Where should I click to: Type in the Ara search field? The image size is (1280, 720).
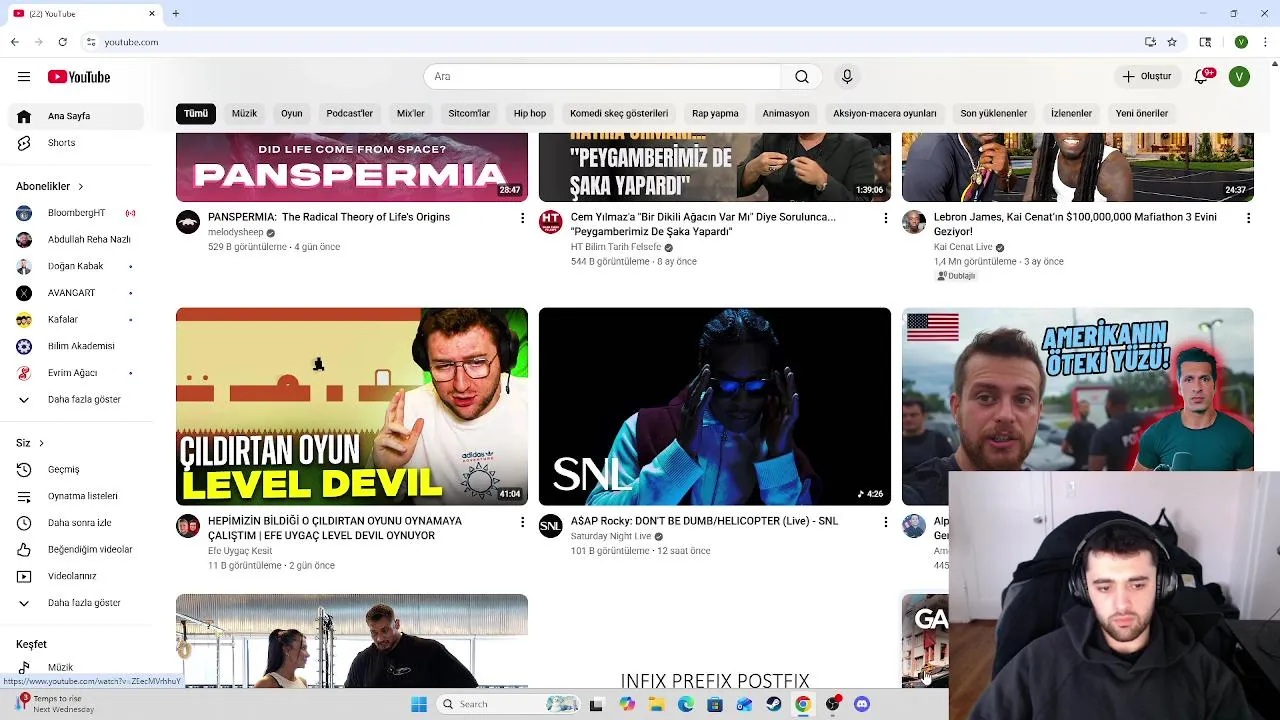tap(602, 77)
